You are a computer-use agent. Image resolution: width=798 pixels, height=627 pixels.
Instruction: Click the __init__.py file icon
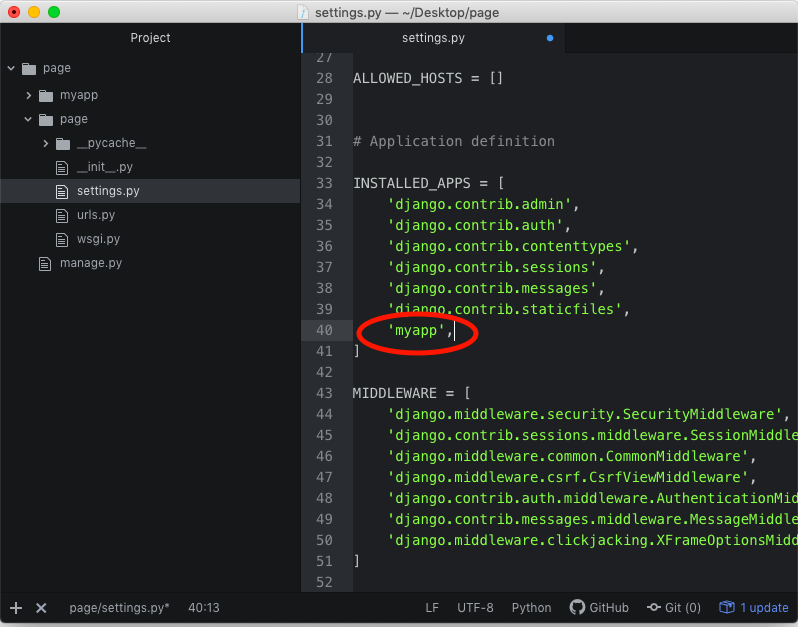[x=62, y=167]
